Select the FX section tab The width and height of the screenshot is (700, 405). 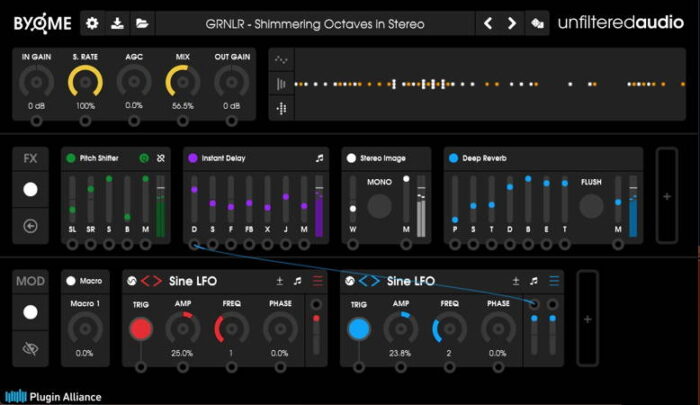click(x=30, y=159)
